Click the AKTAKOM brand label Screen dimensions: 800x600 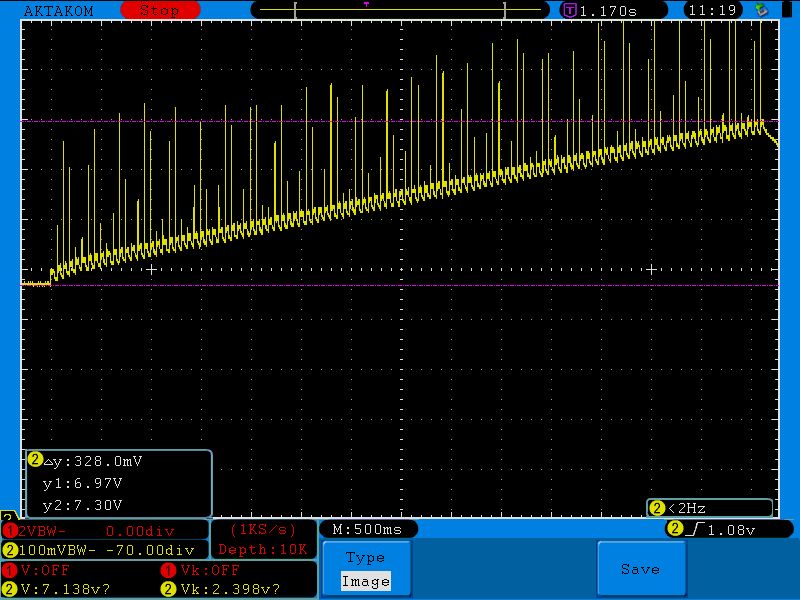[59, 11]
